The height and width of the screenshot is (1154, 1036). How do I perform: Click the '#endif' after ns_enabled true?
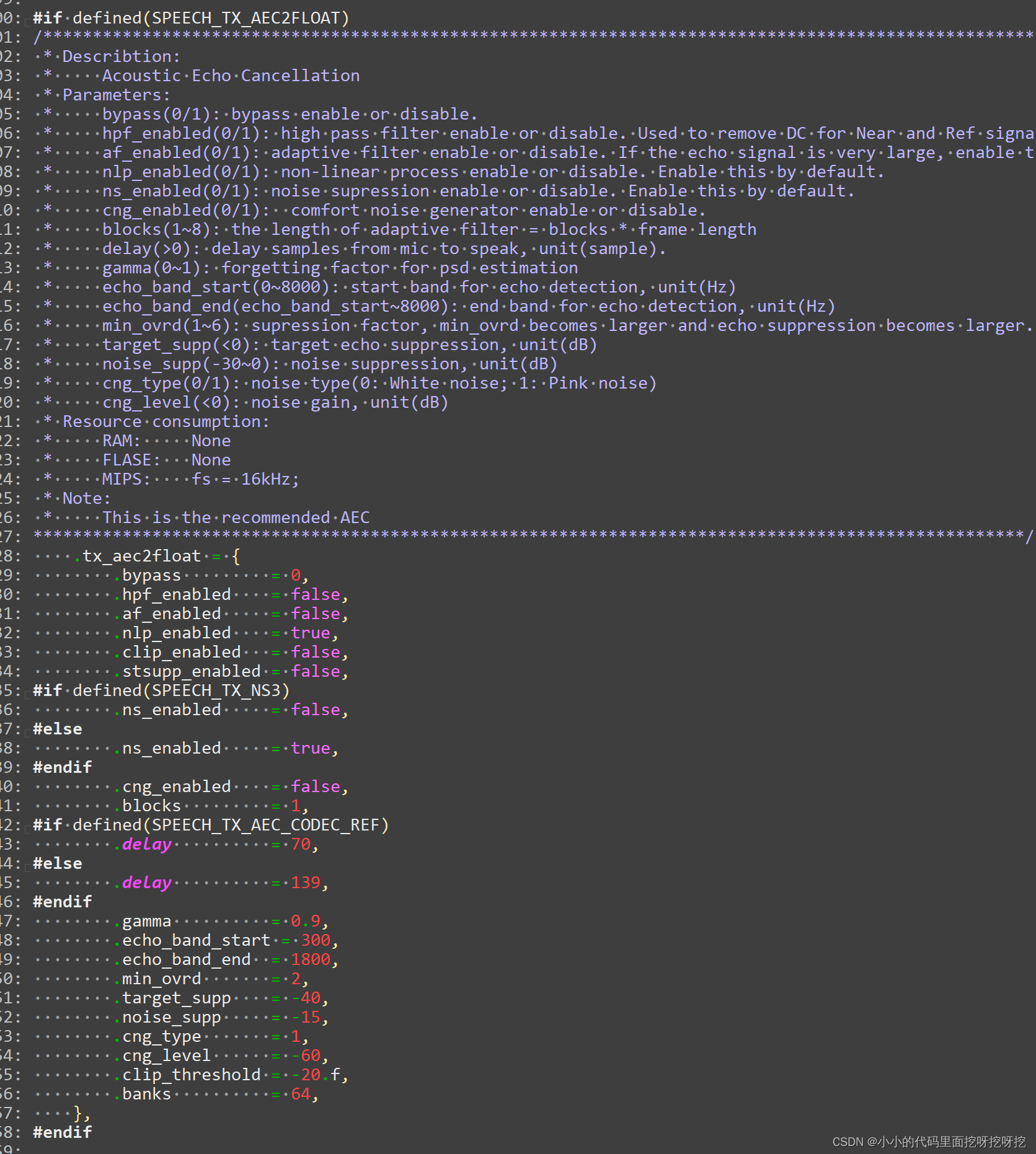[63, 767]
